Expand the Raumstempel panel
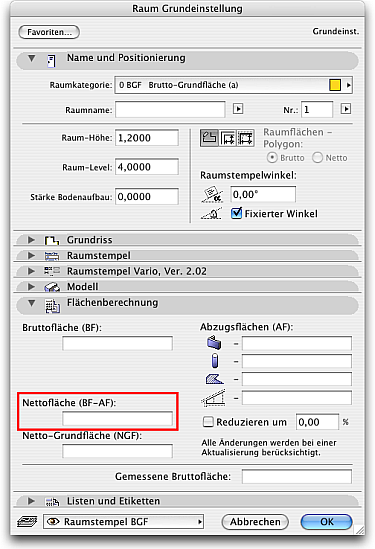Screen dimensions: 375x549 point(32,256)
